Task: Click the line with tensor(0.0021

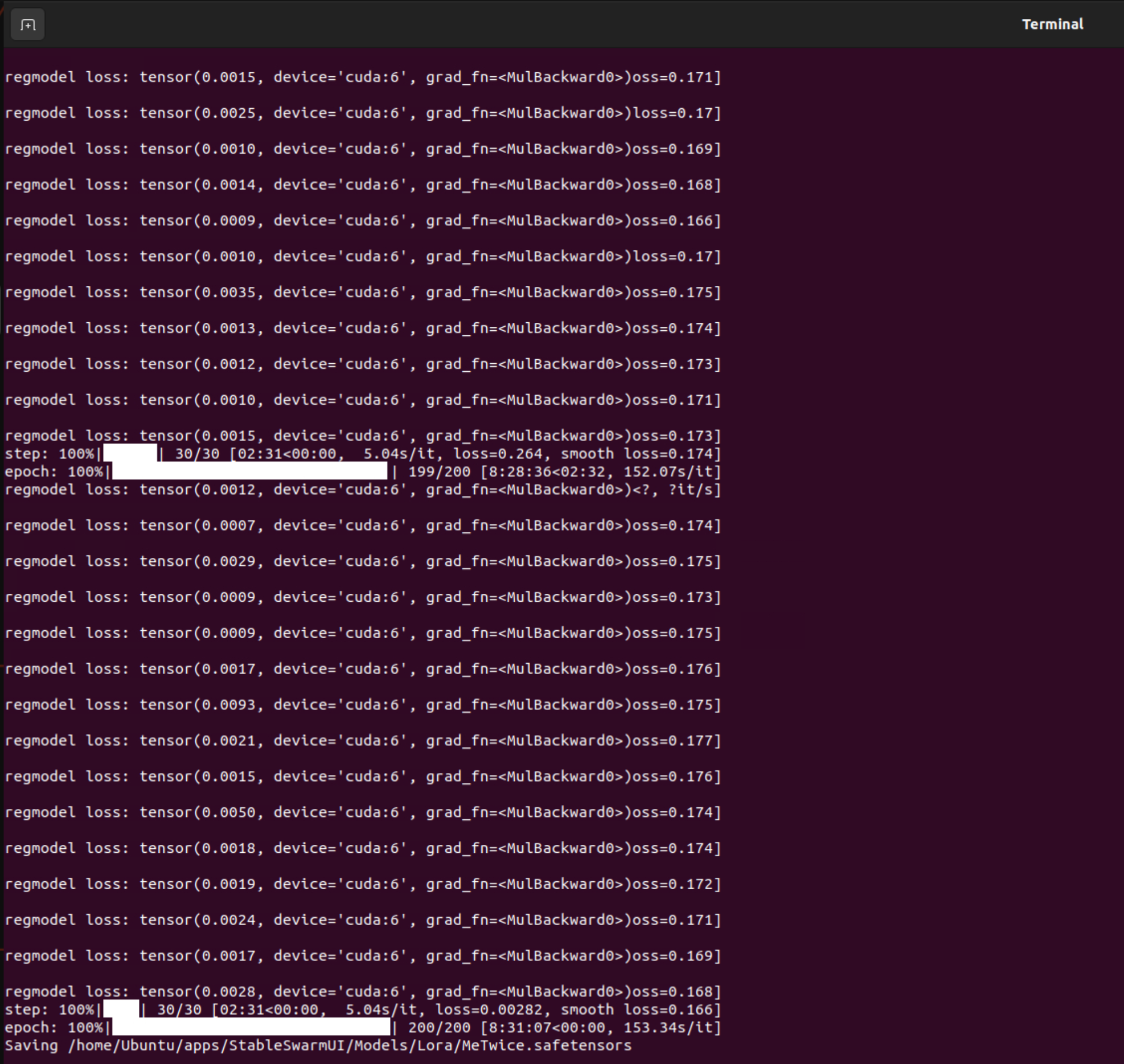Action: point(362,741)
